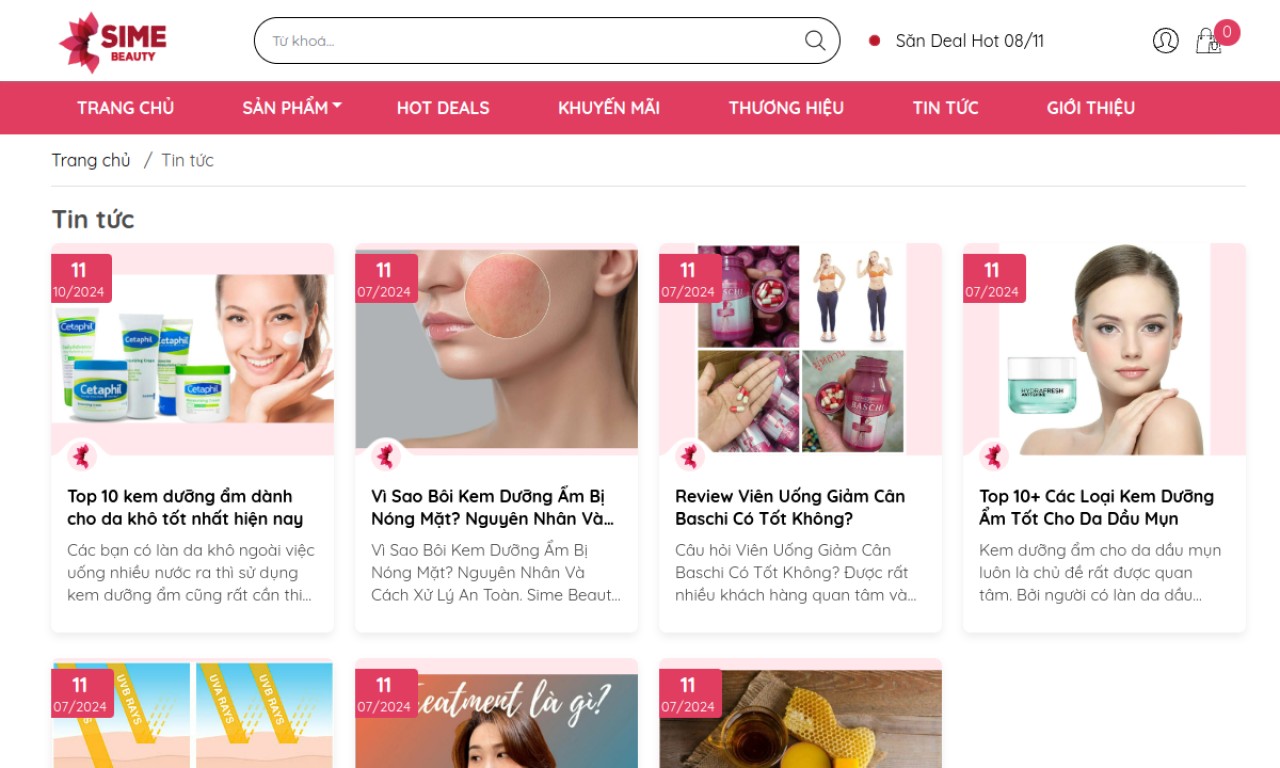This screenshot has height=768, width=1280.
Task: Go to the Trang Chủ menu item
Action: point(126,108)
